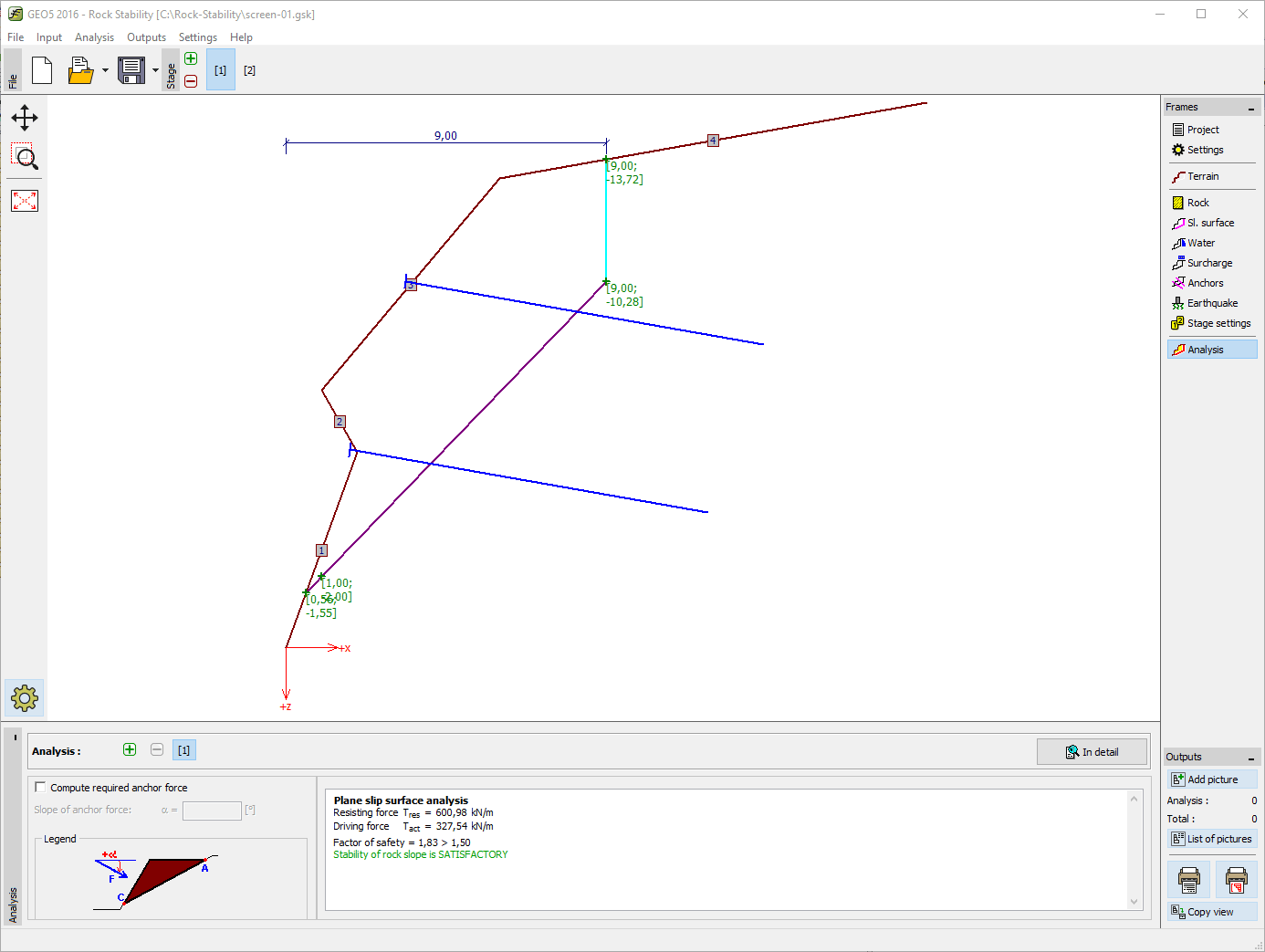Screen dimensions: 1265x952
Task: Expand the Save dropdown arrow
Action: (x=155, y=70)
